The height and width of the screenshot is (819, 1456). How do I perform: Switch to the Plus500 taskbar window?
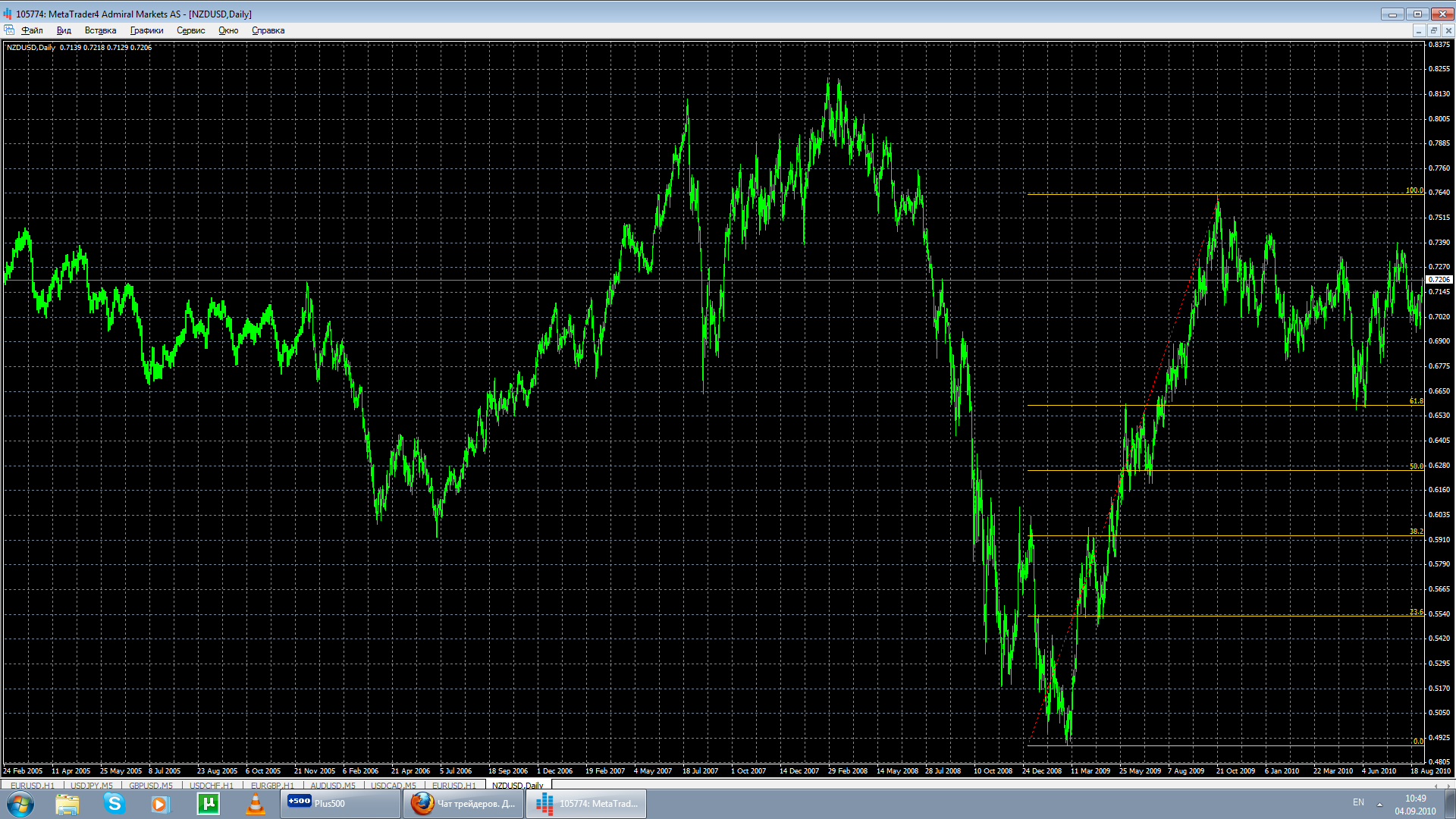pyautogui.click(x=340, y=804)
